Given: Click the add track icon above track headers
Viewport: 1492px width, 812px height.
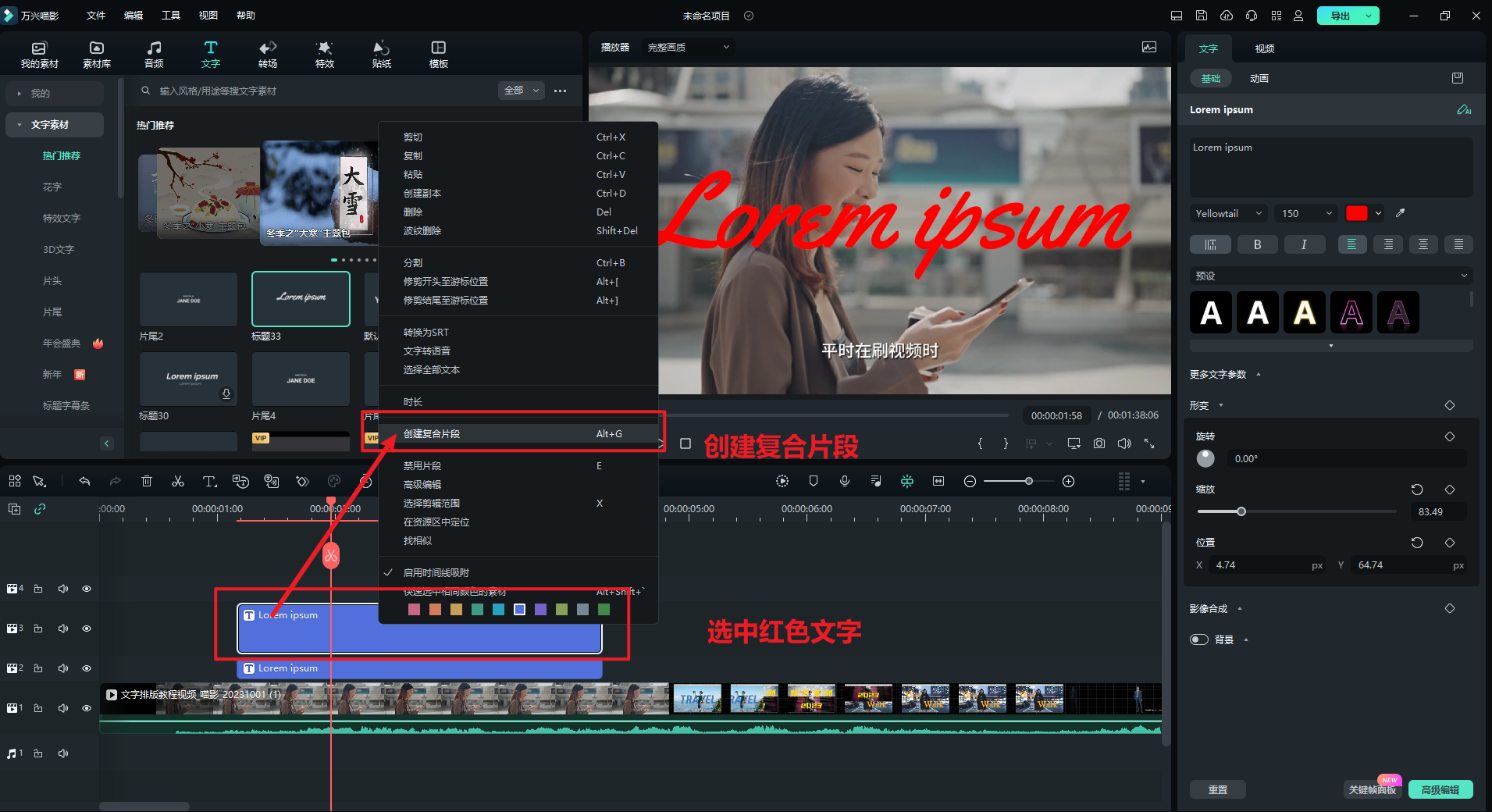Looking at the screenshot, I should pyautogui.click(x=15, y=509).
